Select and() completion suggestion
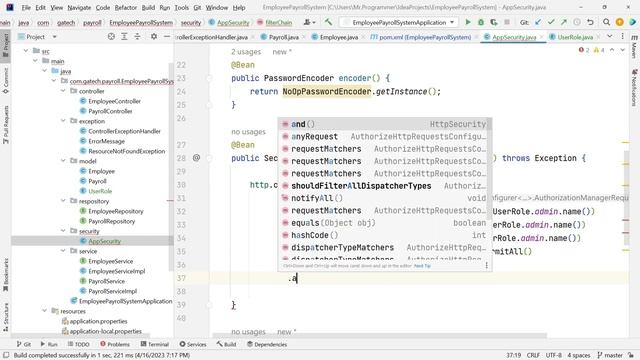Image resolution: width=640 pixels, height=360 pixels. (x=384, y=124)
